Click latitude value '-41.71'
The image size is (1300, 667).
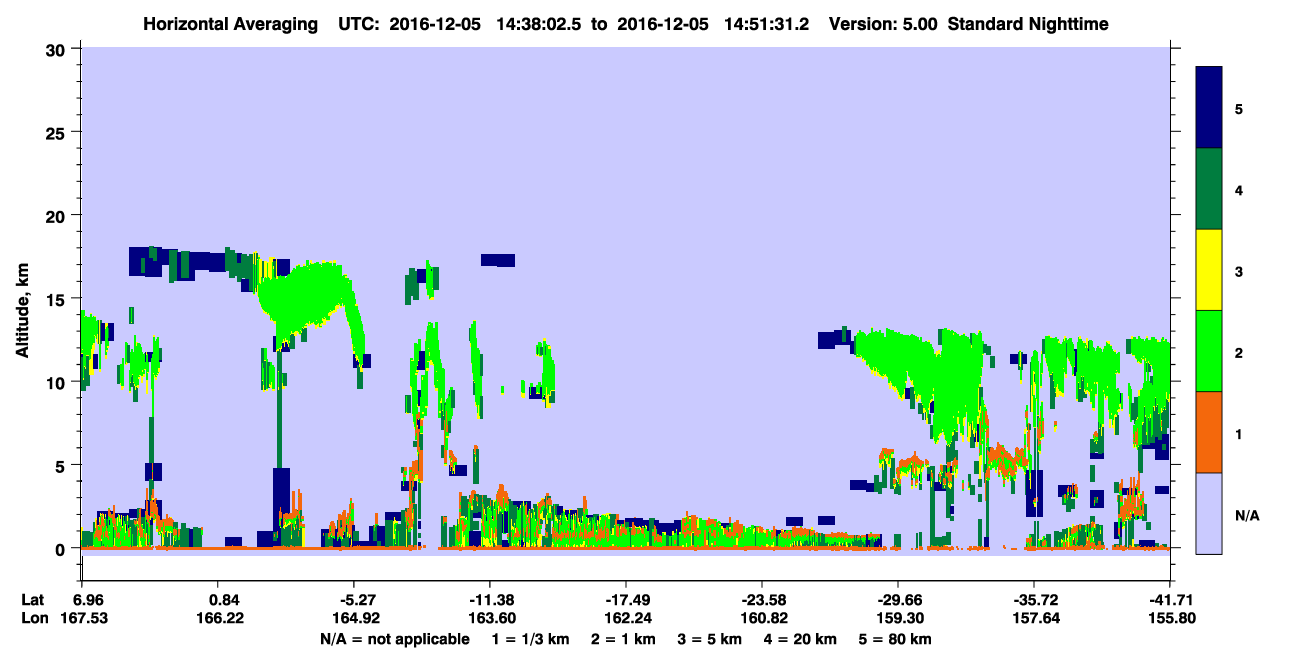[1169, 600]
